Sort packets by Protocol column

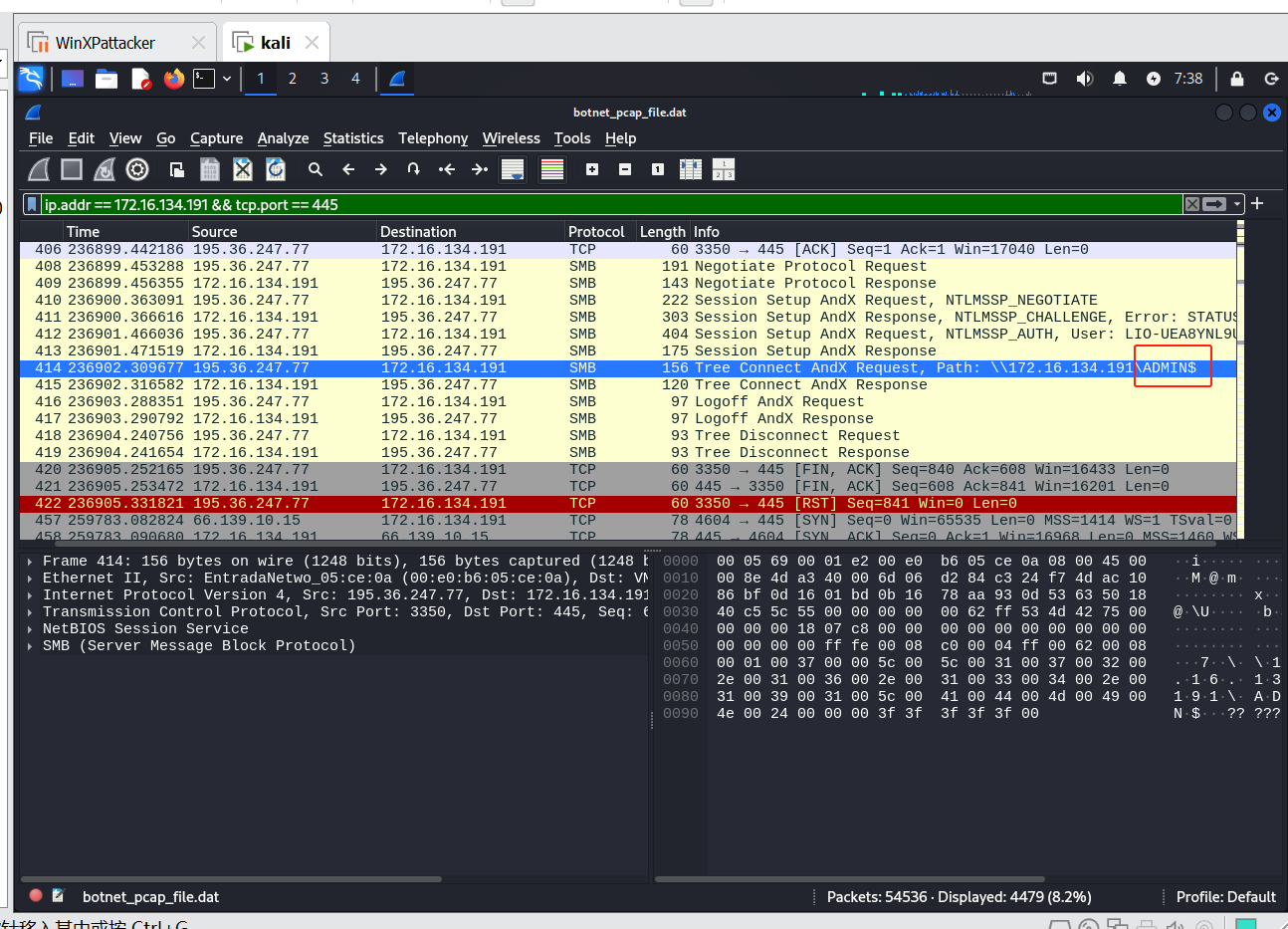(x=601, y=232)
